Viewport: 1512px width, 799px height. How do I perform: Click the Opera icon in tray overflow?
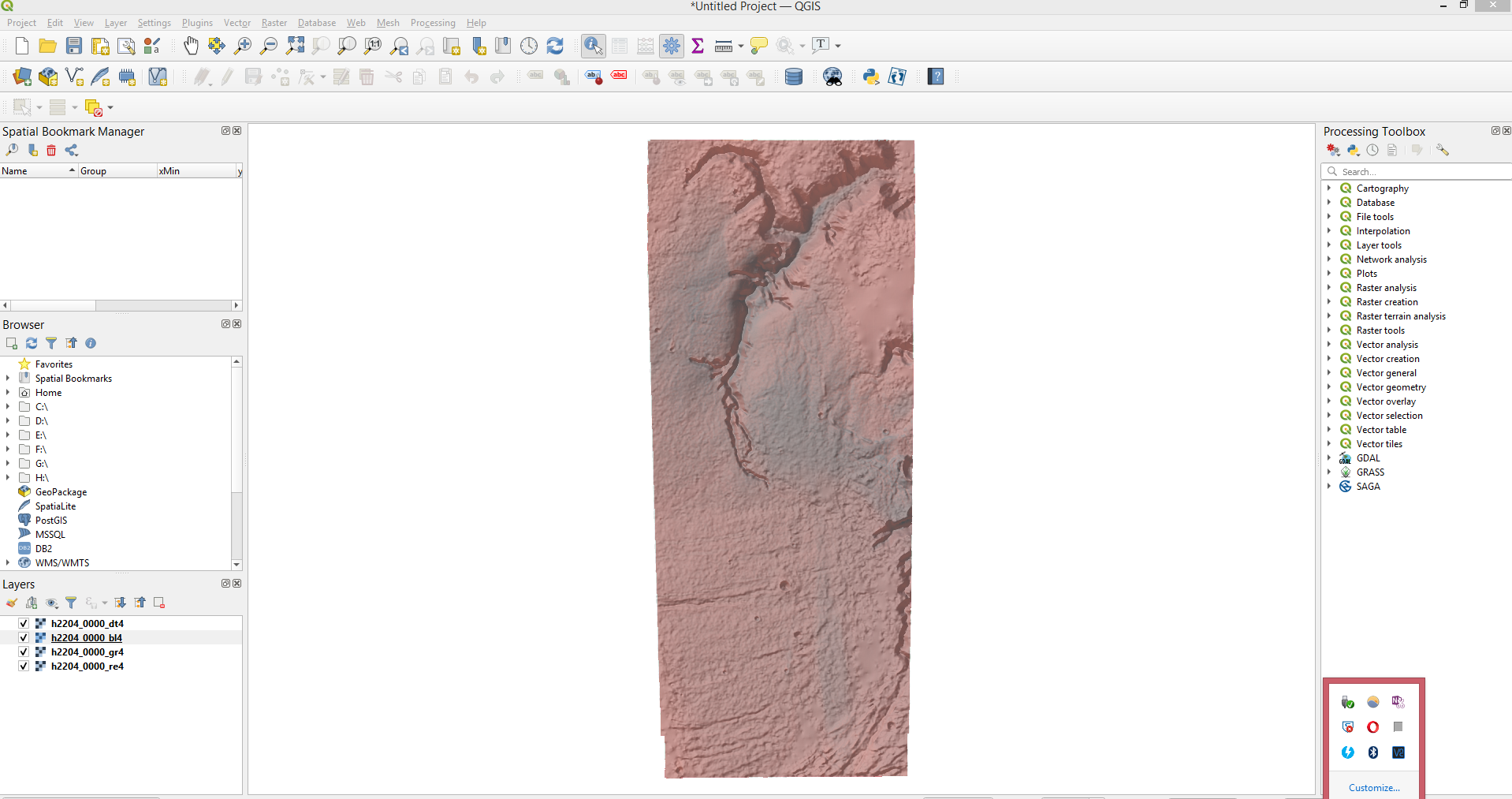tap(1373, 727)
